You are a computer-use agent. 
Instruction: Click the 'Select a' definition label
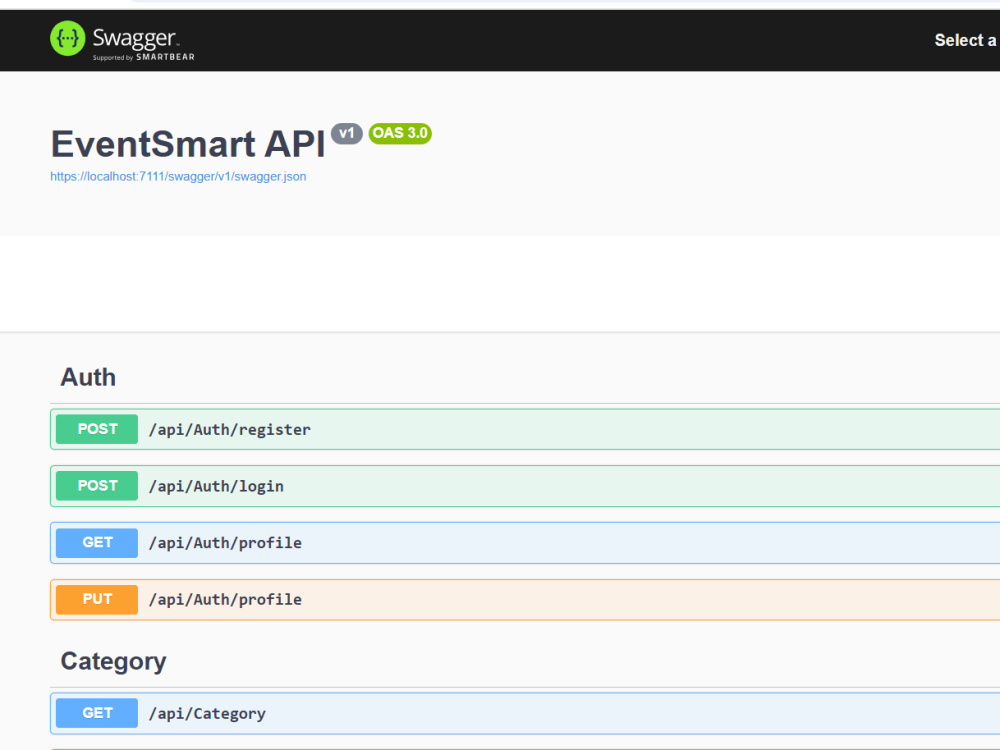coord(966,40)
